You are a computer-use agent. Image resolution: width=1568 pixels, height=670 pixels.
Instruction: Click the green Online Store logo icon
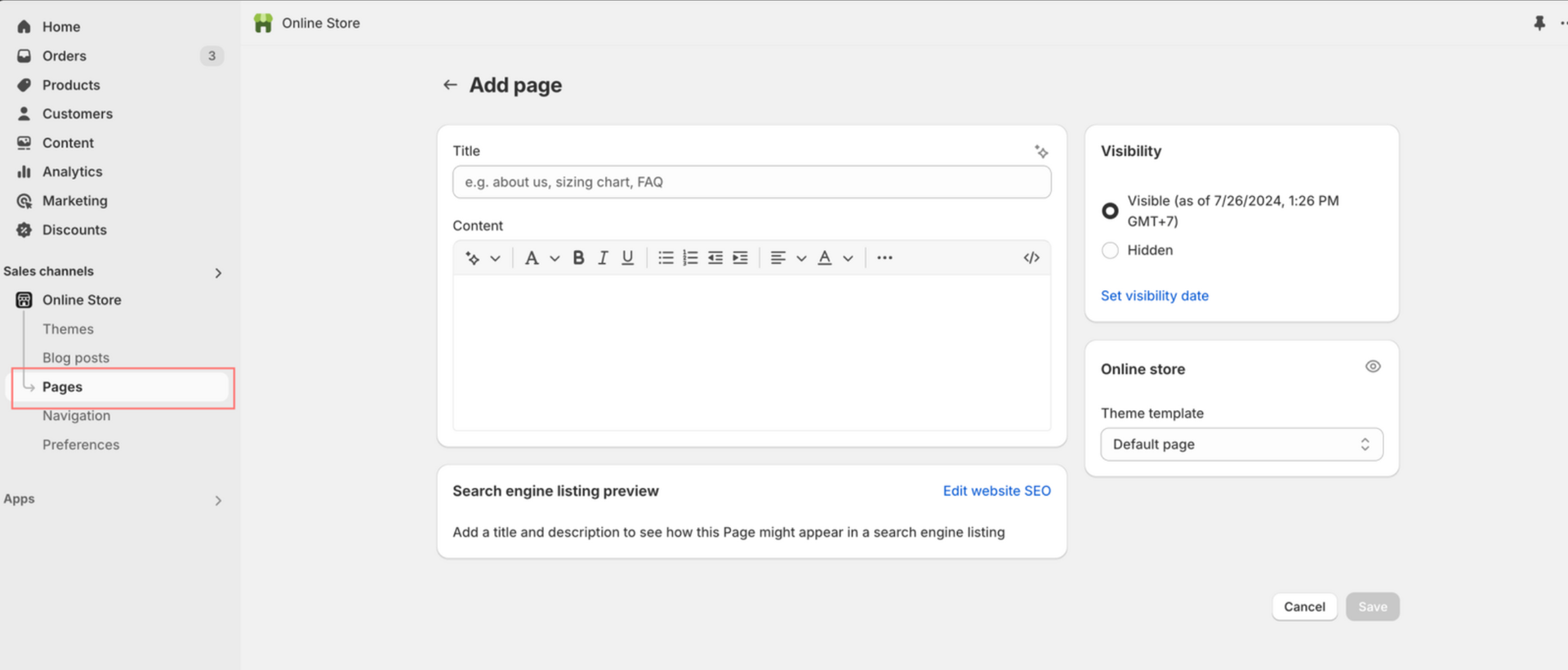[x=263, y=23]
